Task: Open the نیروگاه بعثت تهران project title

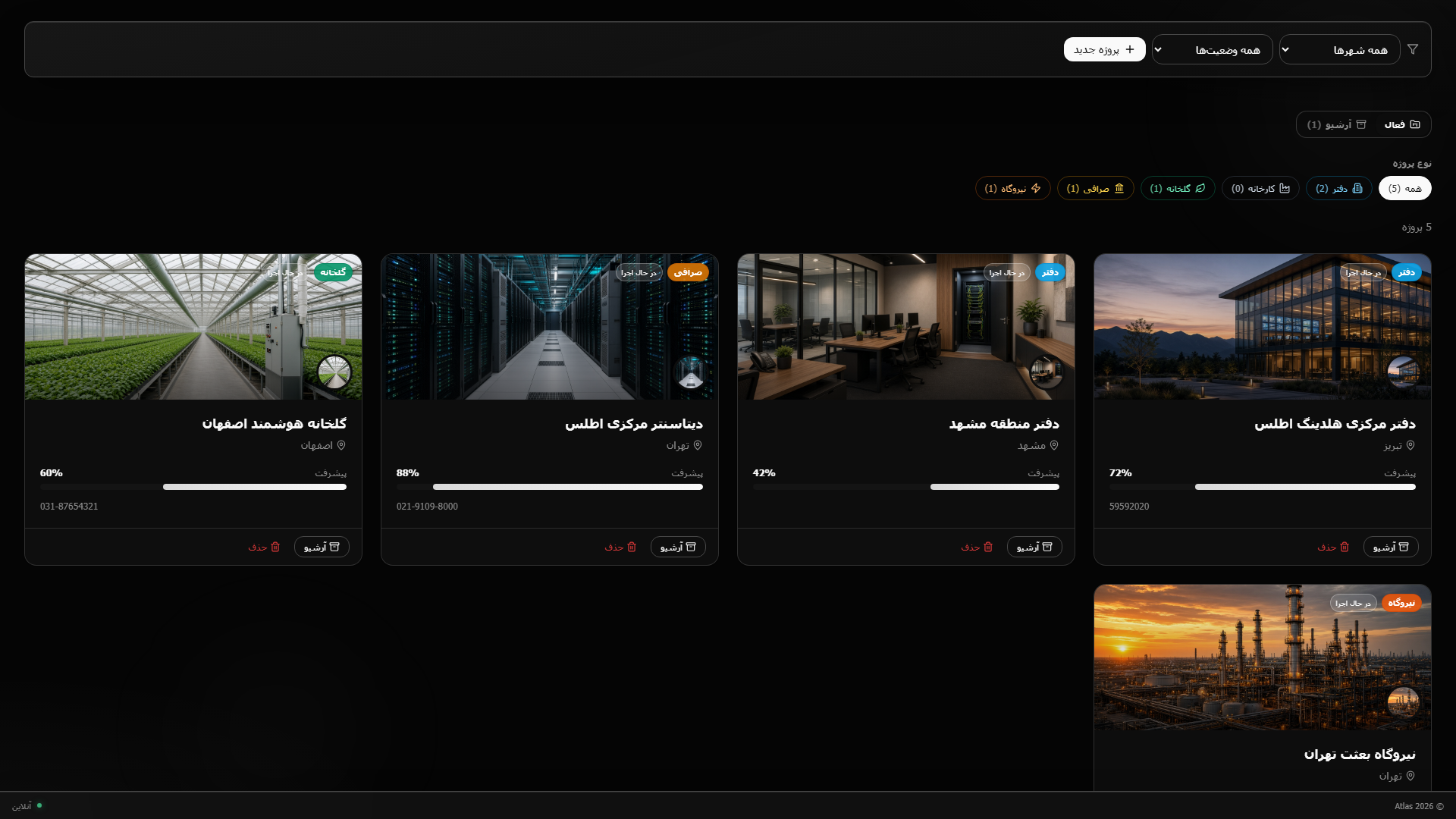Action: (1360, 755)
